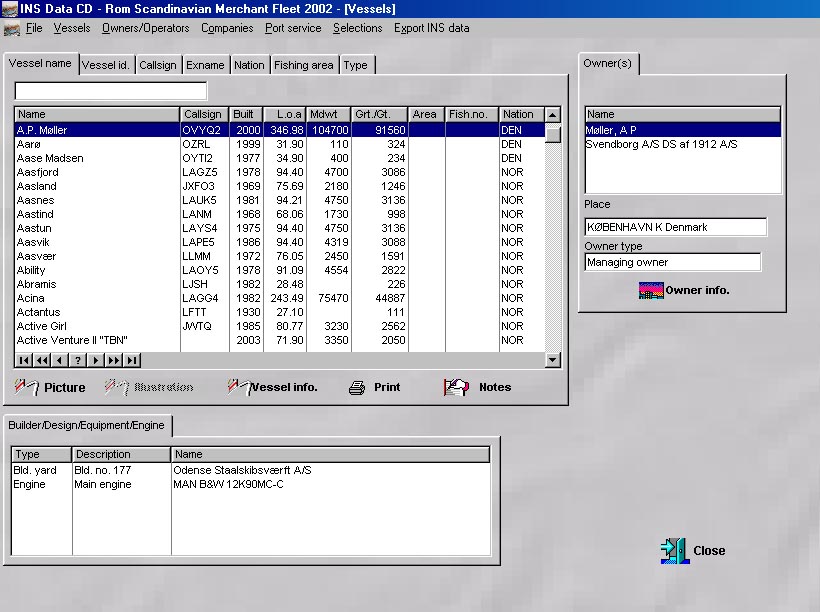
Task: Click the vessel list scrollbar thumb
Action: coord(552,133)
